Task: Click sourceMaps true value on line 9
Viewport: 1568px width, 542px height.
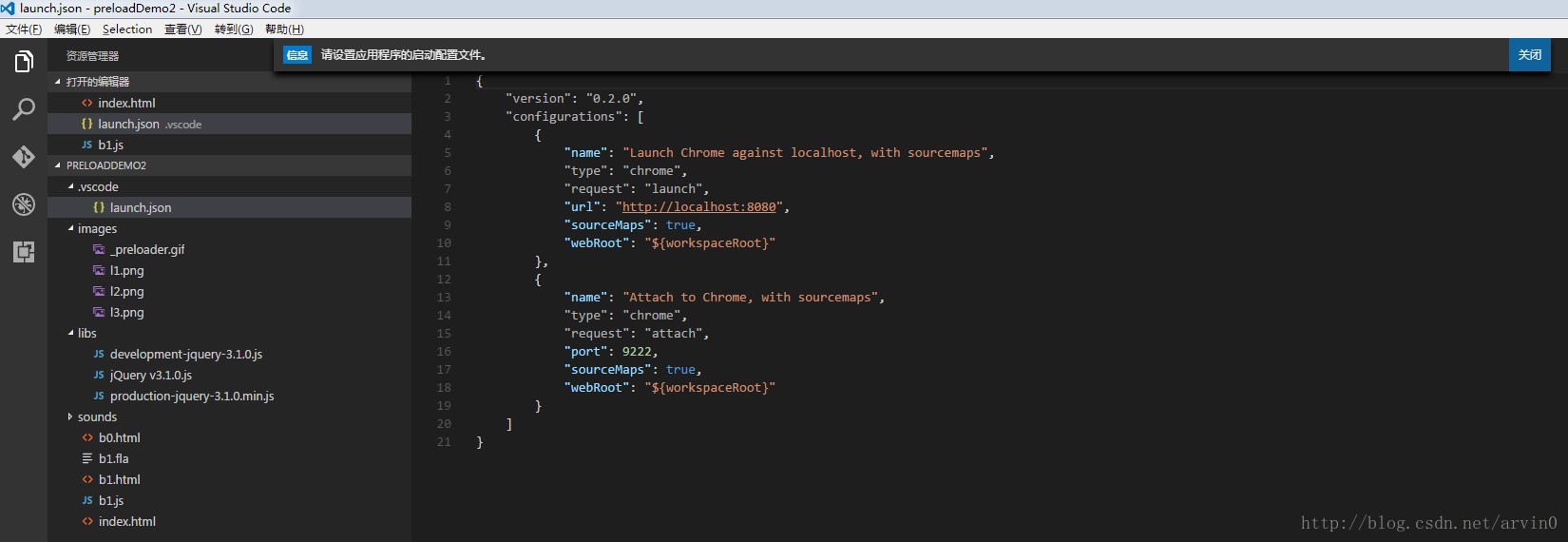Action: coord(680,224)
